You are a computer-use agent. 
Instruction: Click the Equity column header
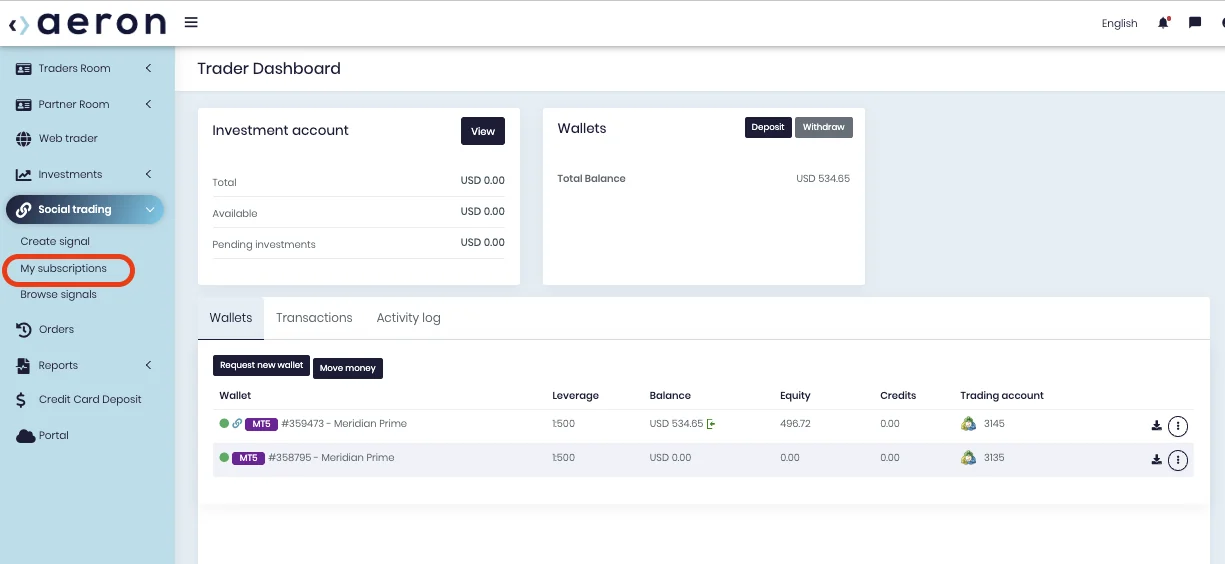click(795, 396)
